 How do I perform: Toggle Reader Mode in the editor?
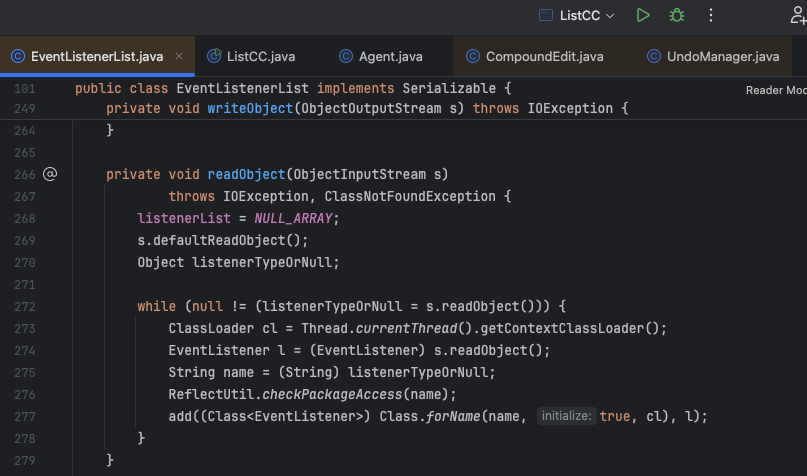(x=775, y=90)
